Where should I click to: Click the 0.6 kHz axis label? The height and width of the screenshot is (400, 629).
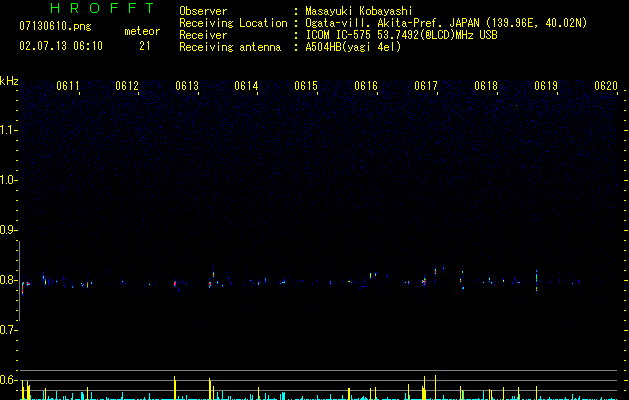8,380
